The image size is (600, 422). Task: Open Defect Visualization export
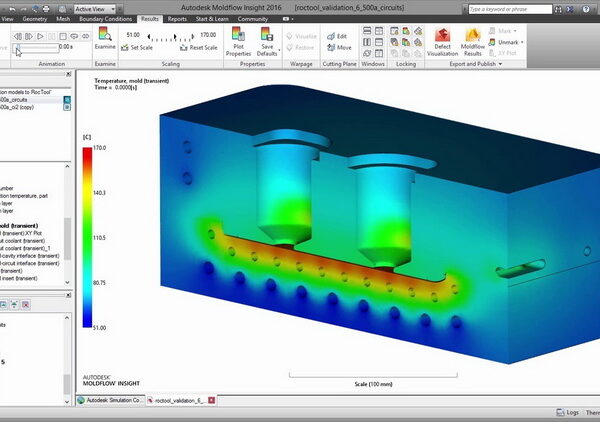tap(442, 42)
